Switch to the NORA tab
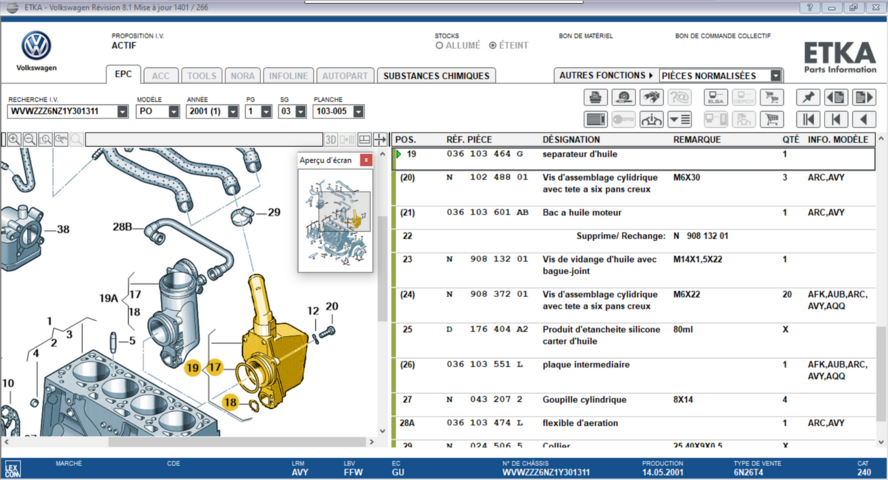This screenshot has height=480, width=888. click(x=242, y=76)
